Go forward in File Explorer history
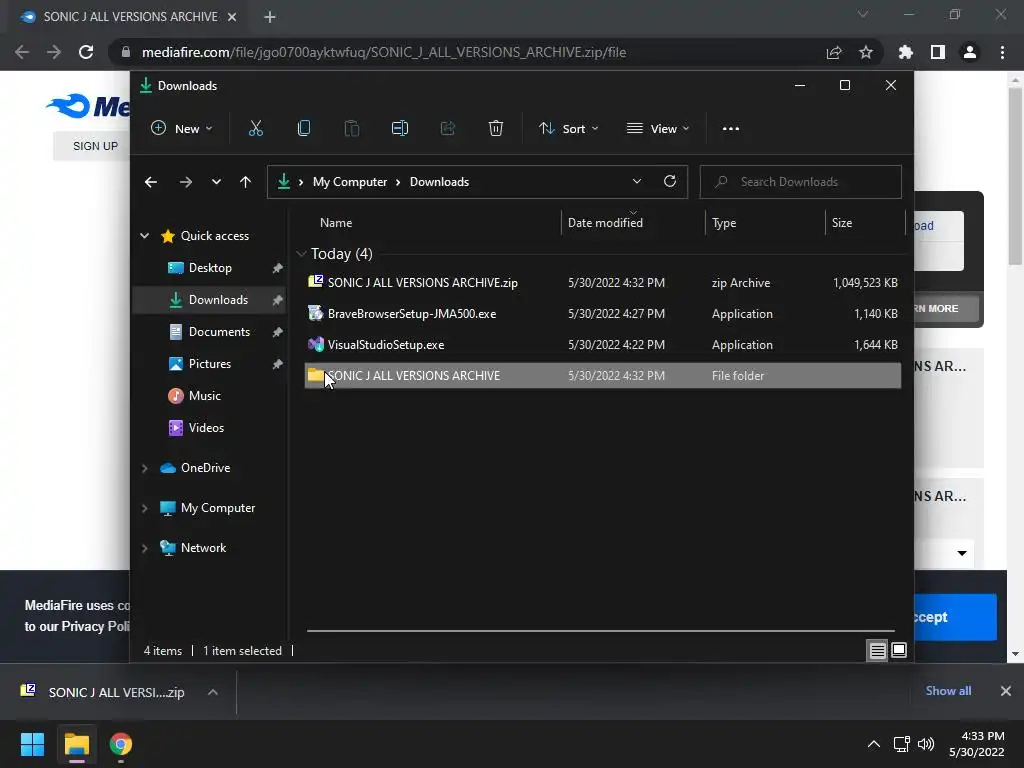Screen dimensions: 1024x768 click(x=185, y=182)
